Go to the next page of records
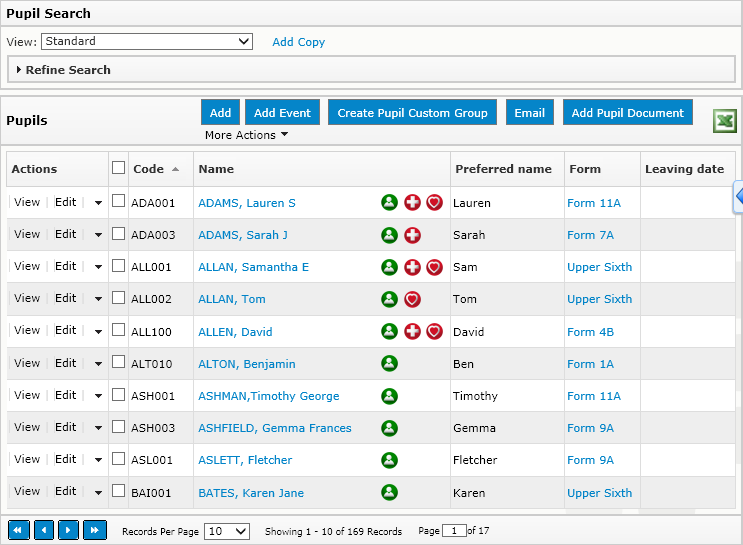The width and height of the screenshot is (743, 545). [68, 531]
